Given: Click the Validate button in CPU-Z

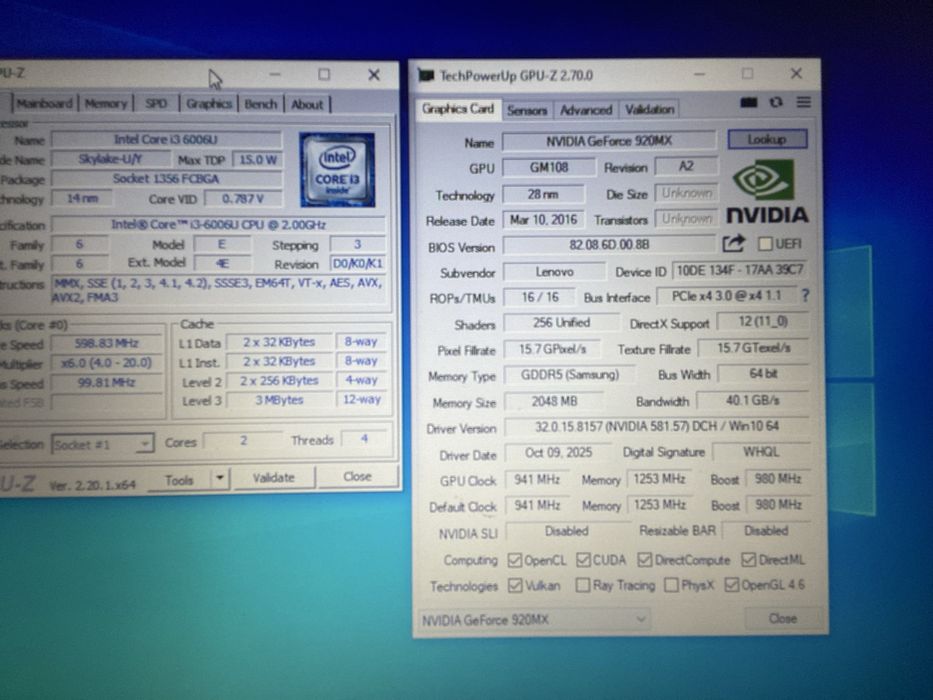Looking at the screenshot, I should (274, 477).
